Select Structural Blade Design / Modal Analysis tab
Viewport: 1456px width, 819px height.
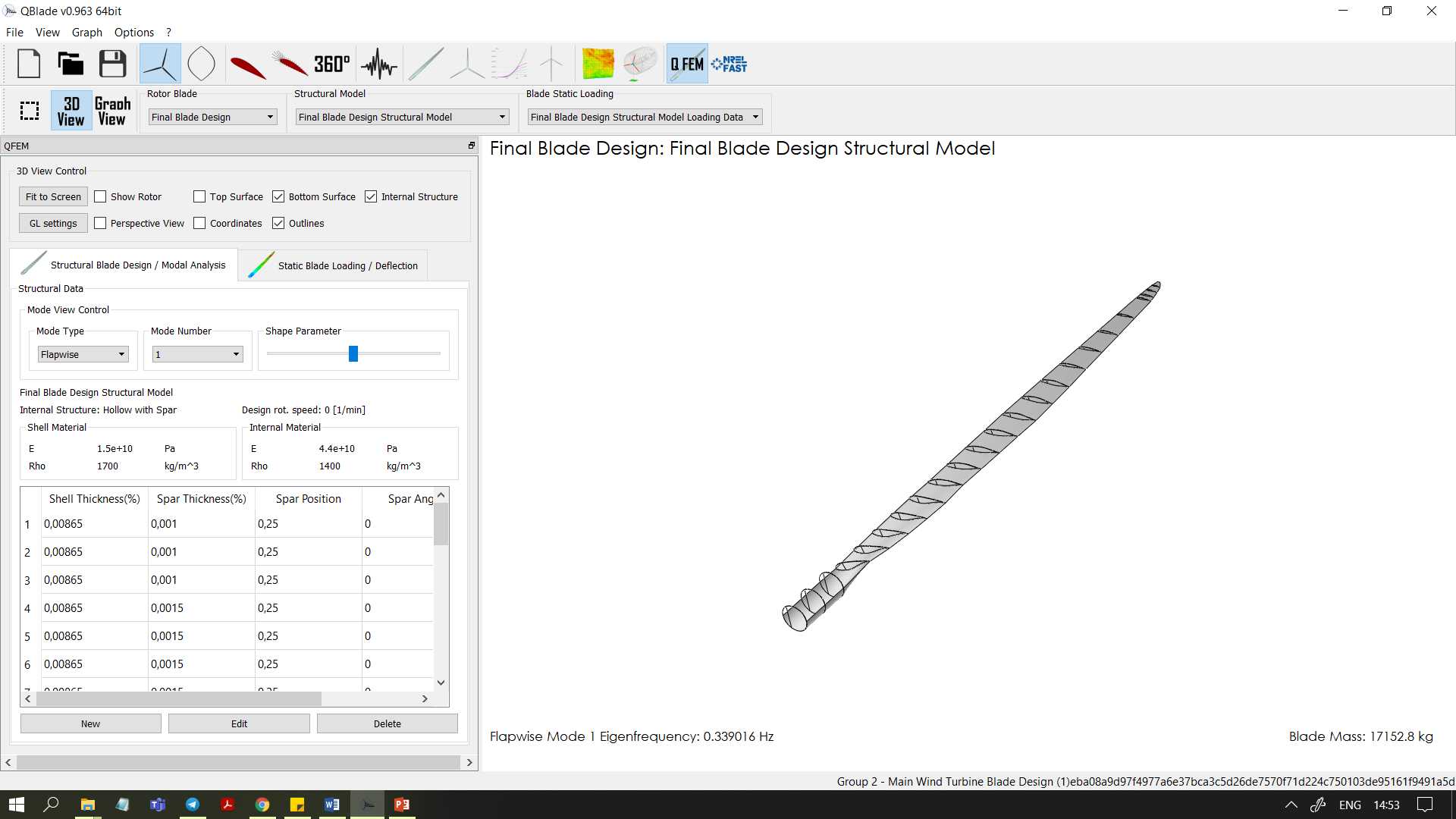[x=124, y=265]
